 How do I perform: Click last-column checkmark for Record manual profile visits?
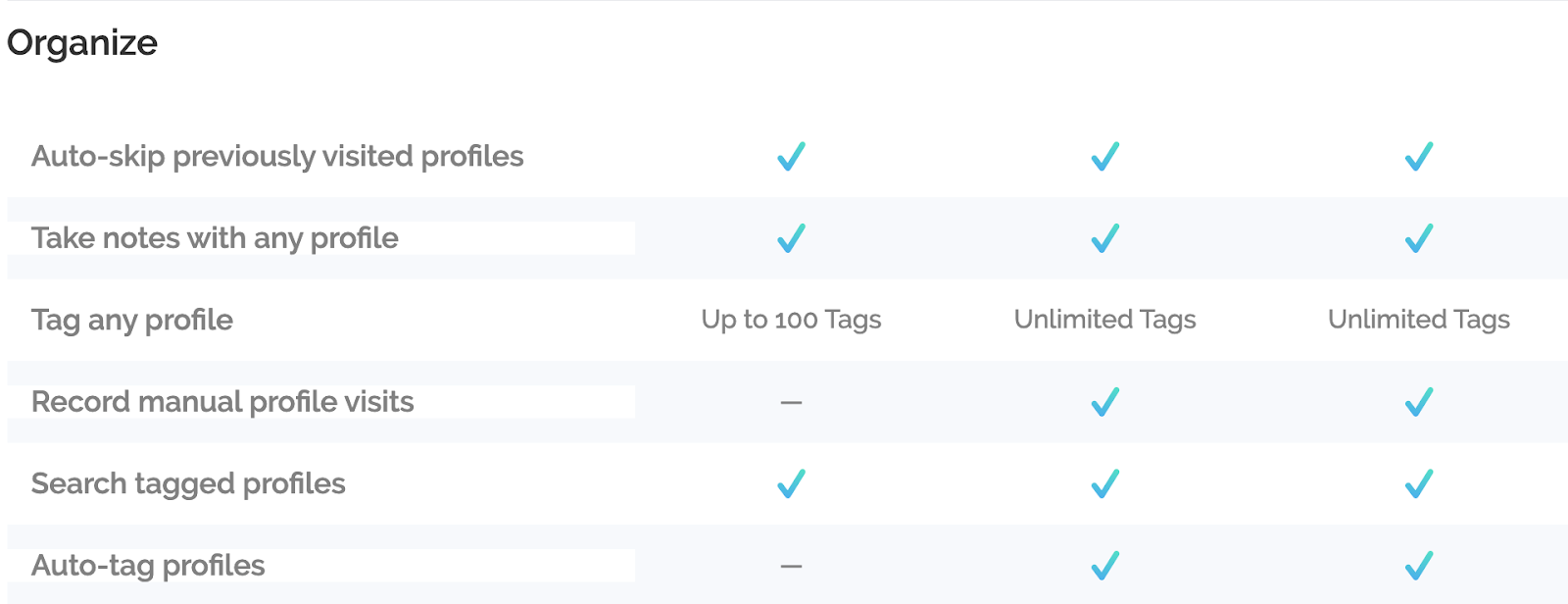click(1418, 402)
